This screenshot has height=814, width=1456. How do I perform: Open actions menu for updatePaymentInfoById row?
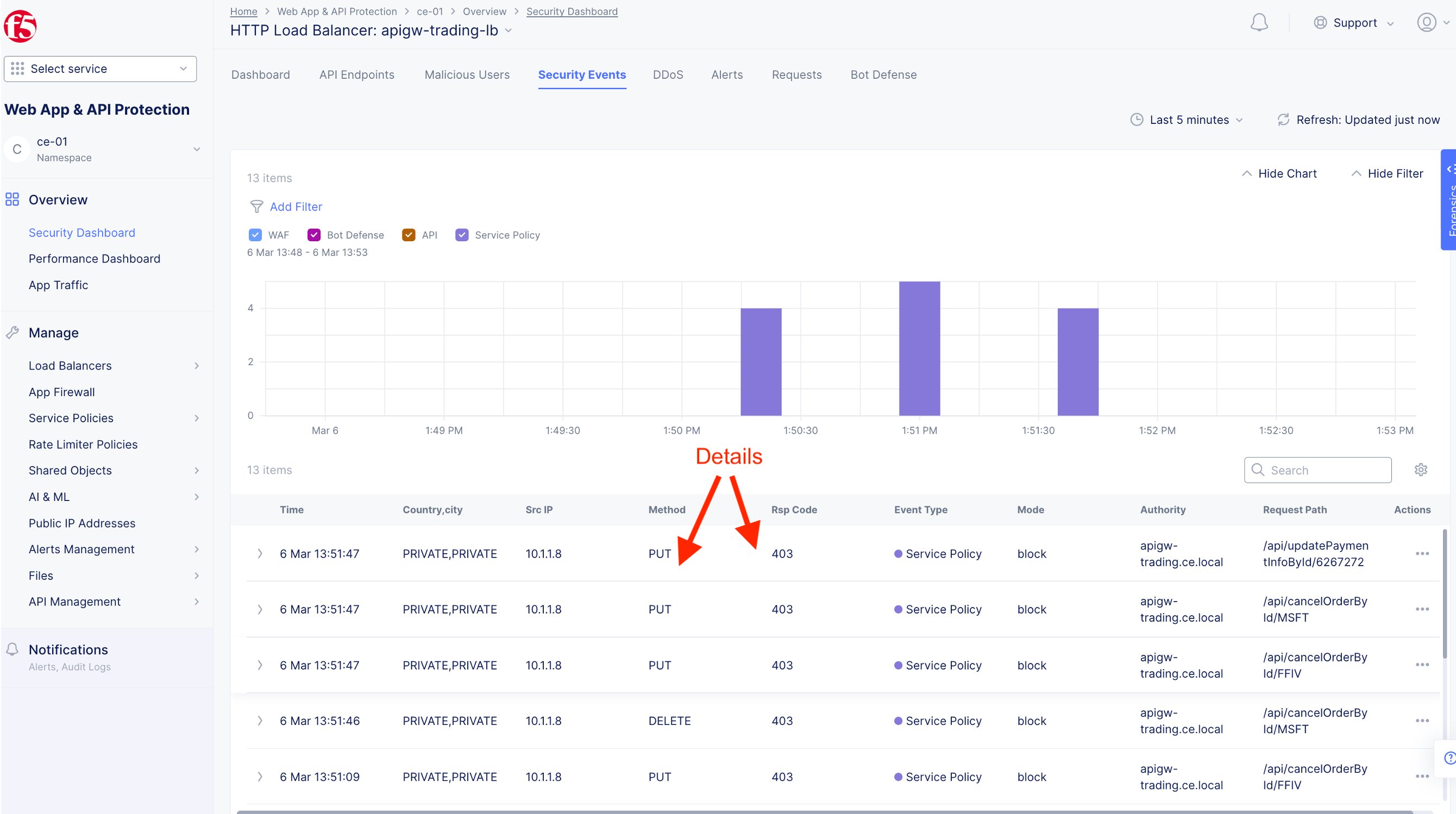[x=1422, y=553]
